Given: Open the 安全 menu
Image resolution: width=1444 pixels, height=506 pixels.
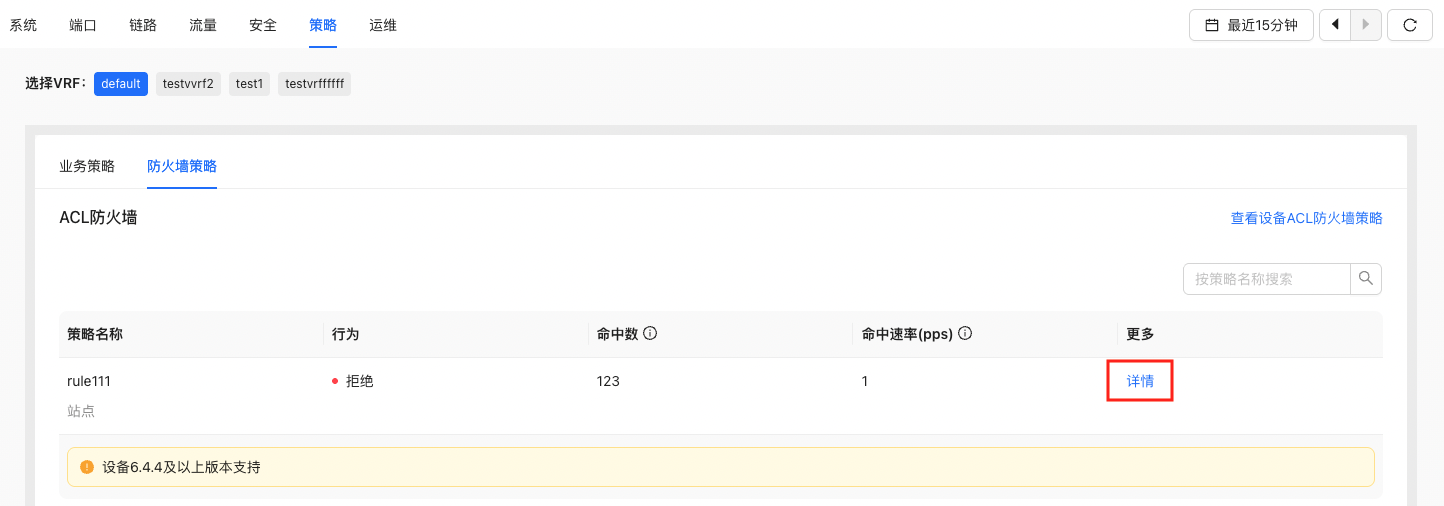Looking at the screenshot, I should coord(263,25).
